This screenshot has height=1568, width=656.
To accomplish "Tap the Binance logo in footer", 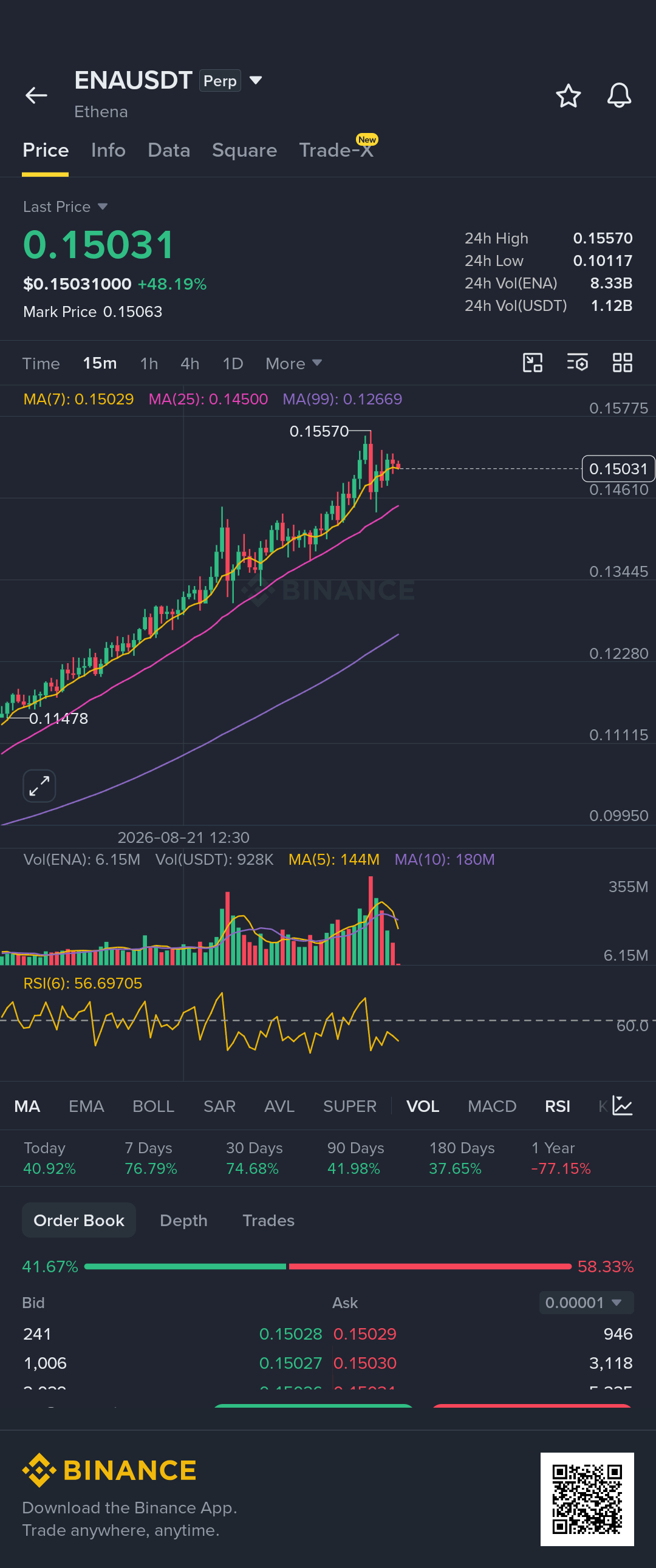I will (109, 1470).
